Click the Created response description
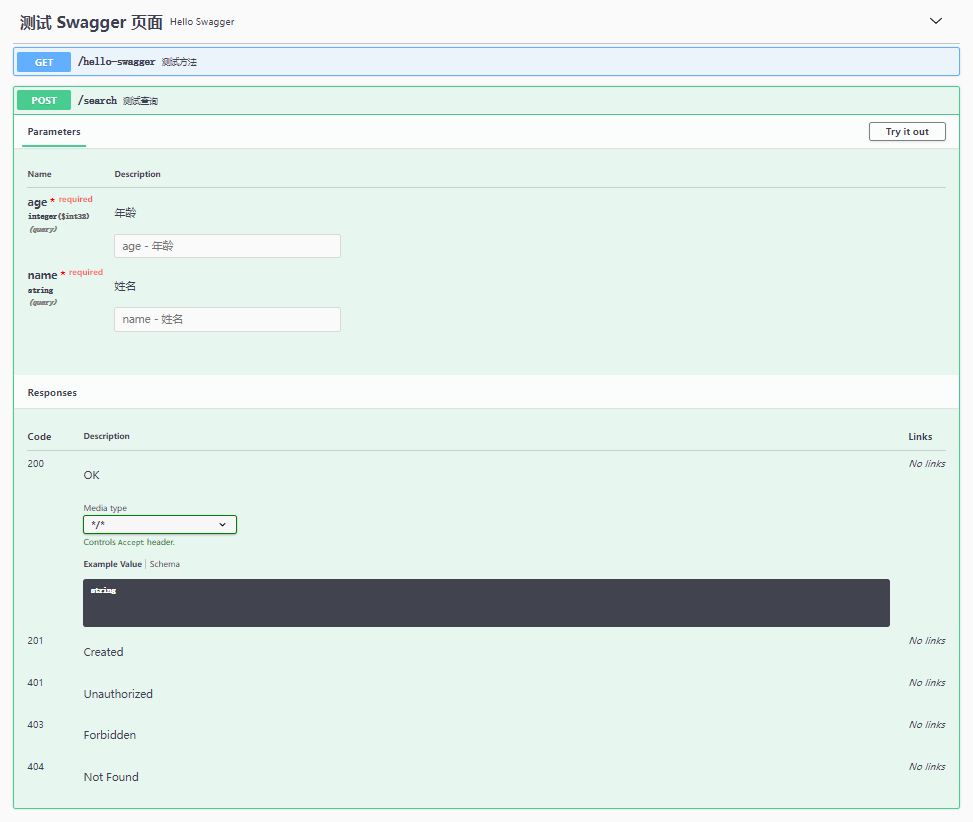This screenshot has width=973, height=822. [104, 652]
